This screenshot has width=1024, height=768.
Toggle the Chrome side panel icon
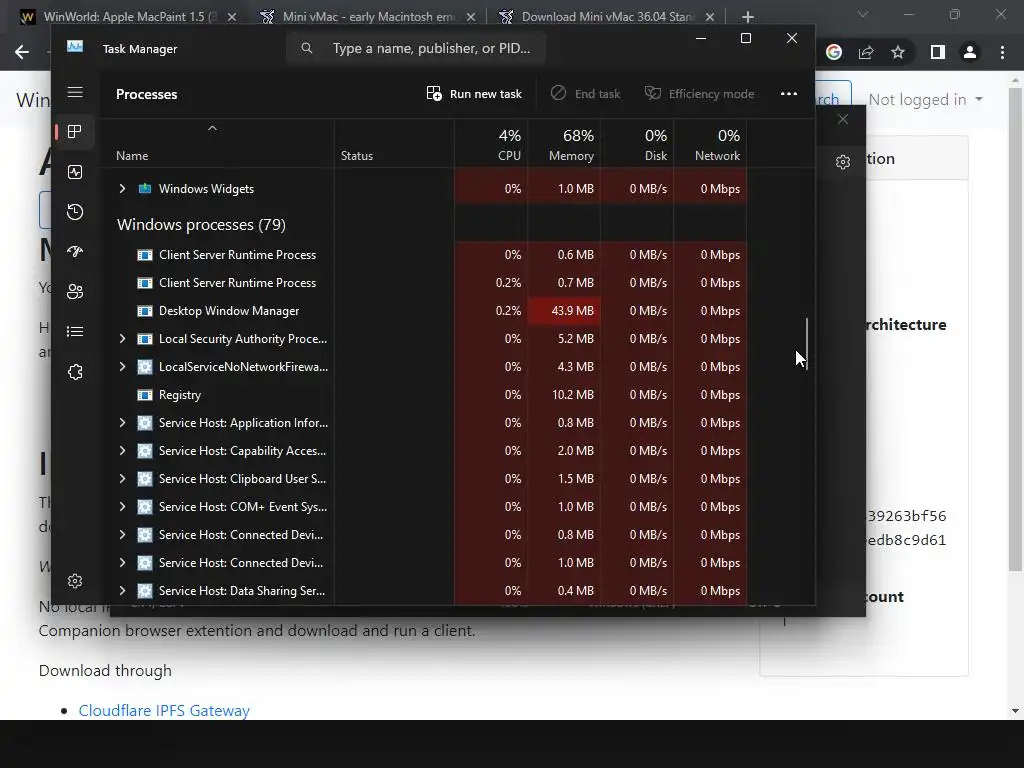(937, 52)
